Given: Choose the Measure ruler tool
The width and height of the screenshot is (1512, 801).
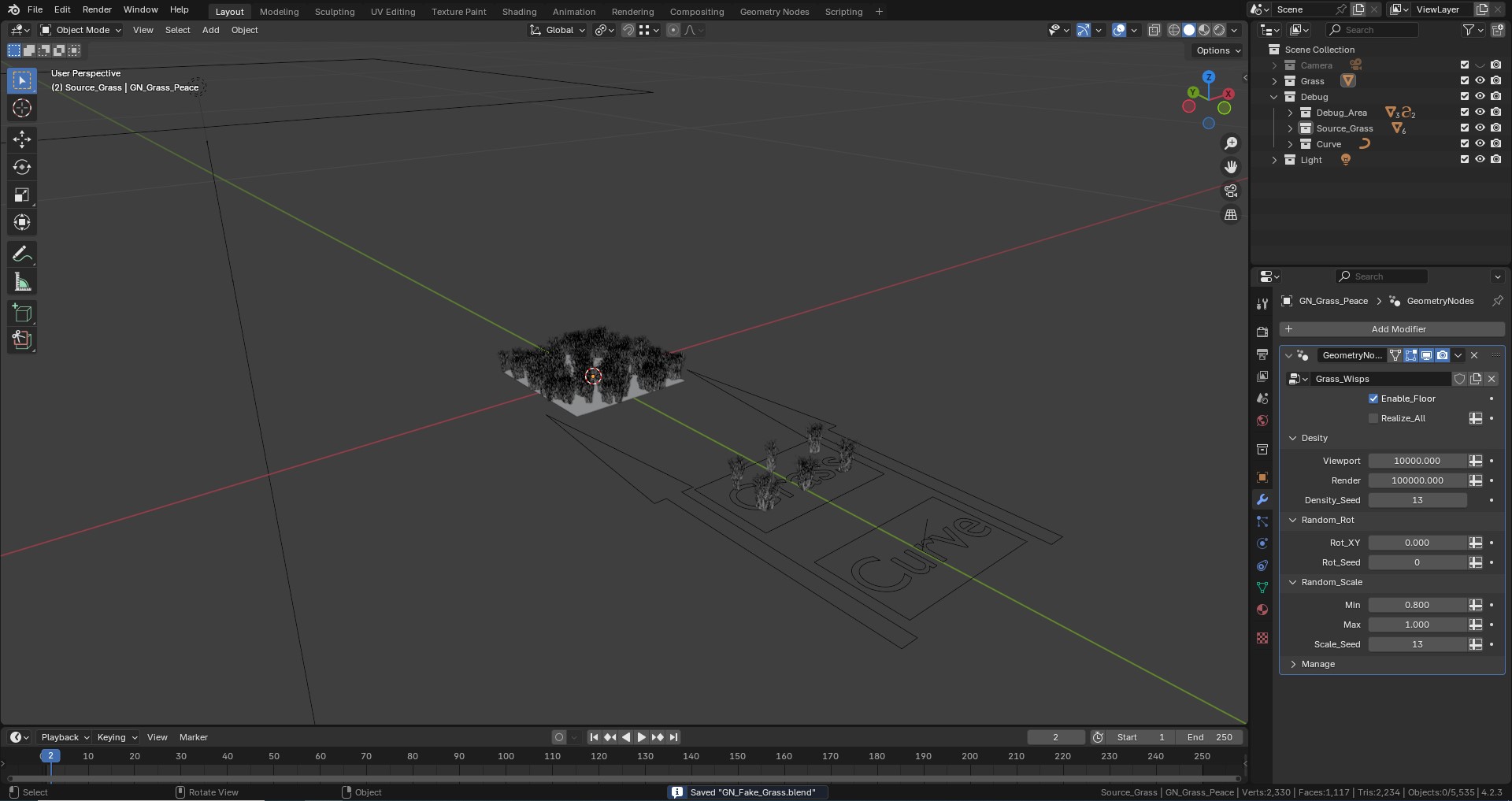Looking at the screenshot, I should [x=22, y=282].
